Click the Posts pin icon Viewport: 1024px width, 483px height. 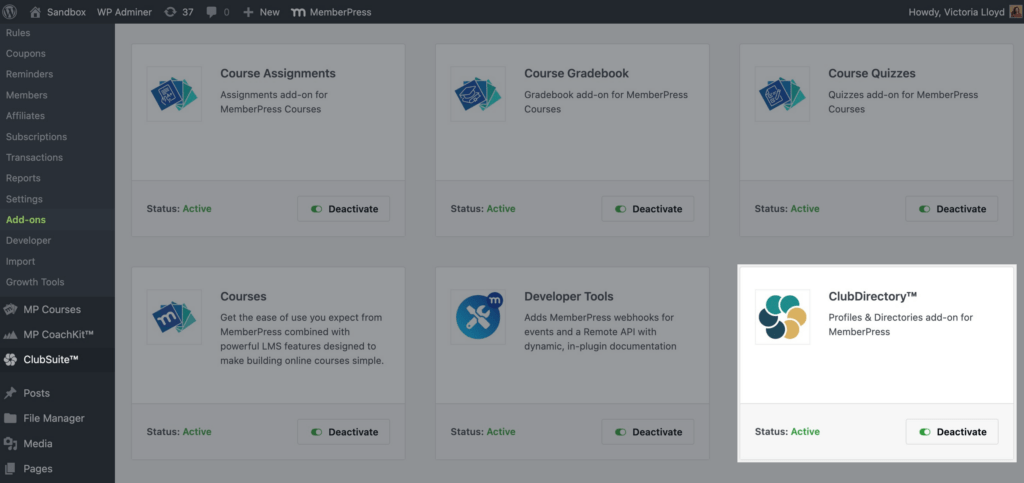(x=10, y=393)
